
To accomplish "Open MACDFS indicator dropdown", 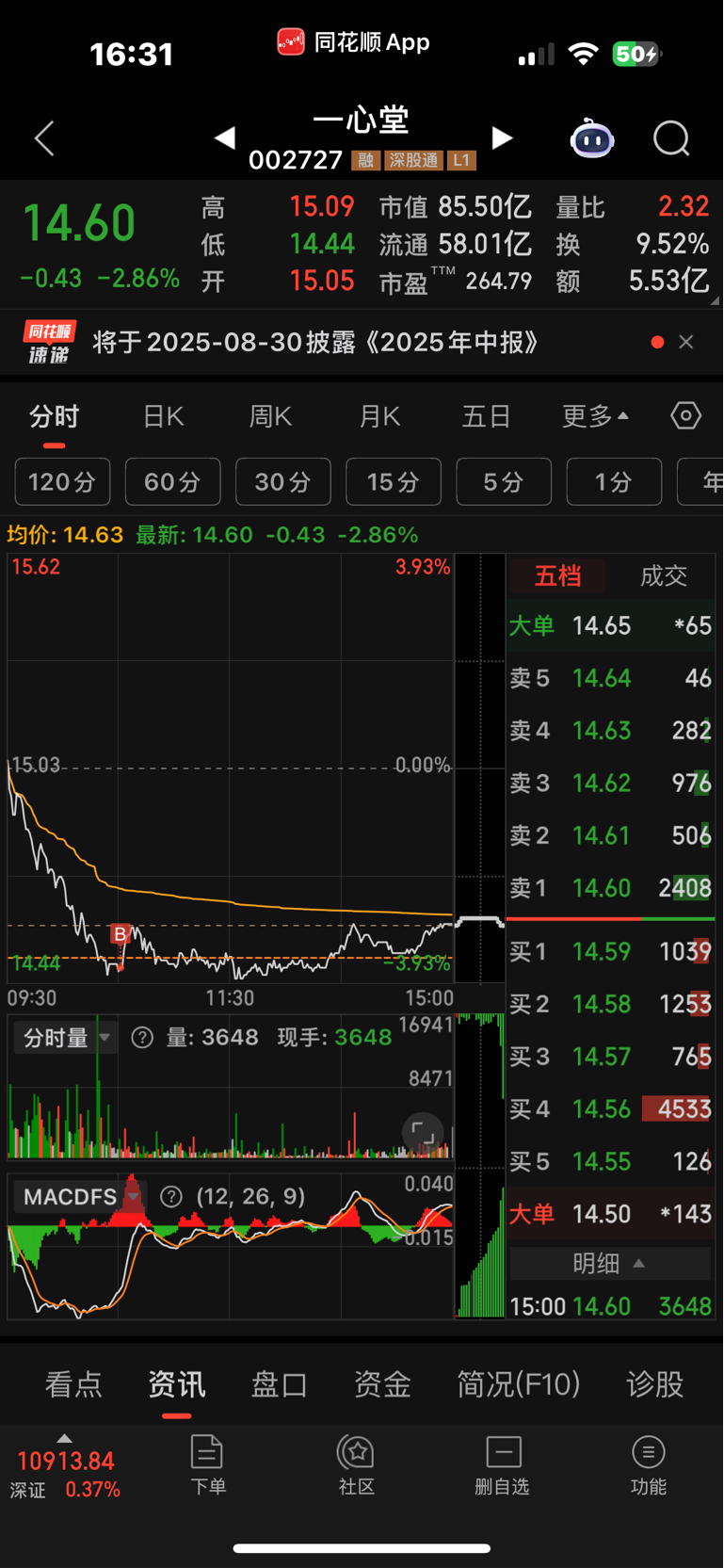I will point(81,1197).
